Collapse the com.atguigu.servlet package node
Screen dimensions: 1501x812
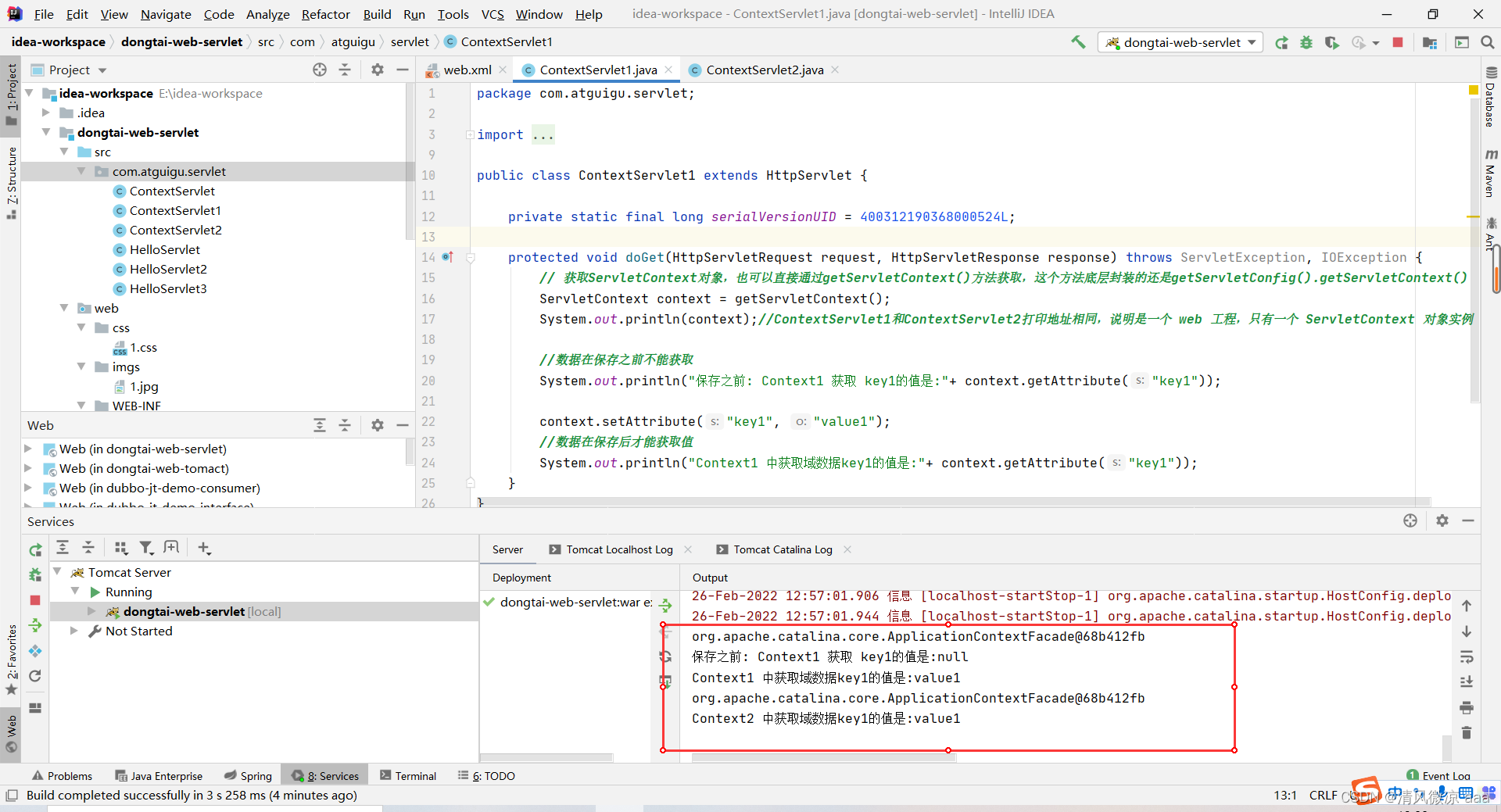(81, 171)
